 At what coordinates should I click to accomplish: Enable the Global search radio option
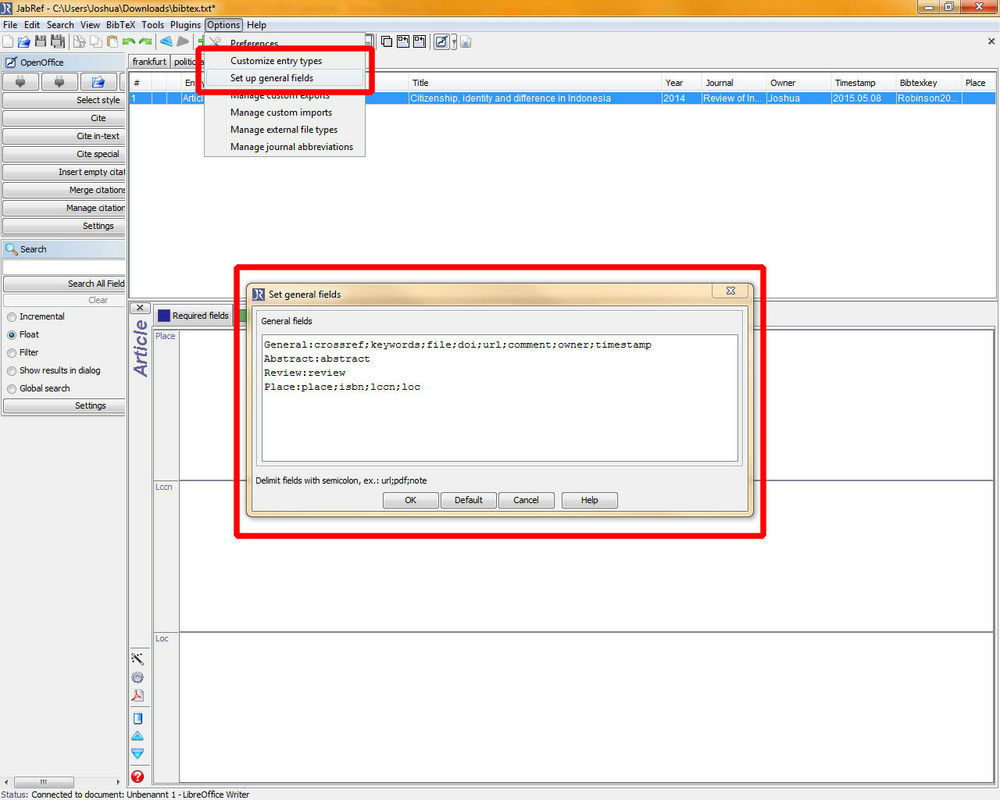(x=12, y=389)
